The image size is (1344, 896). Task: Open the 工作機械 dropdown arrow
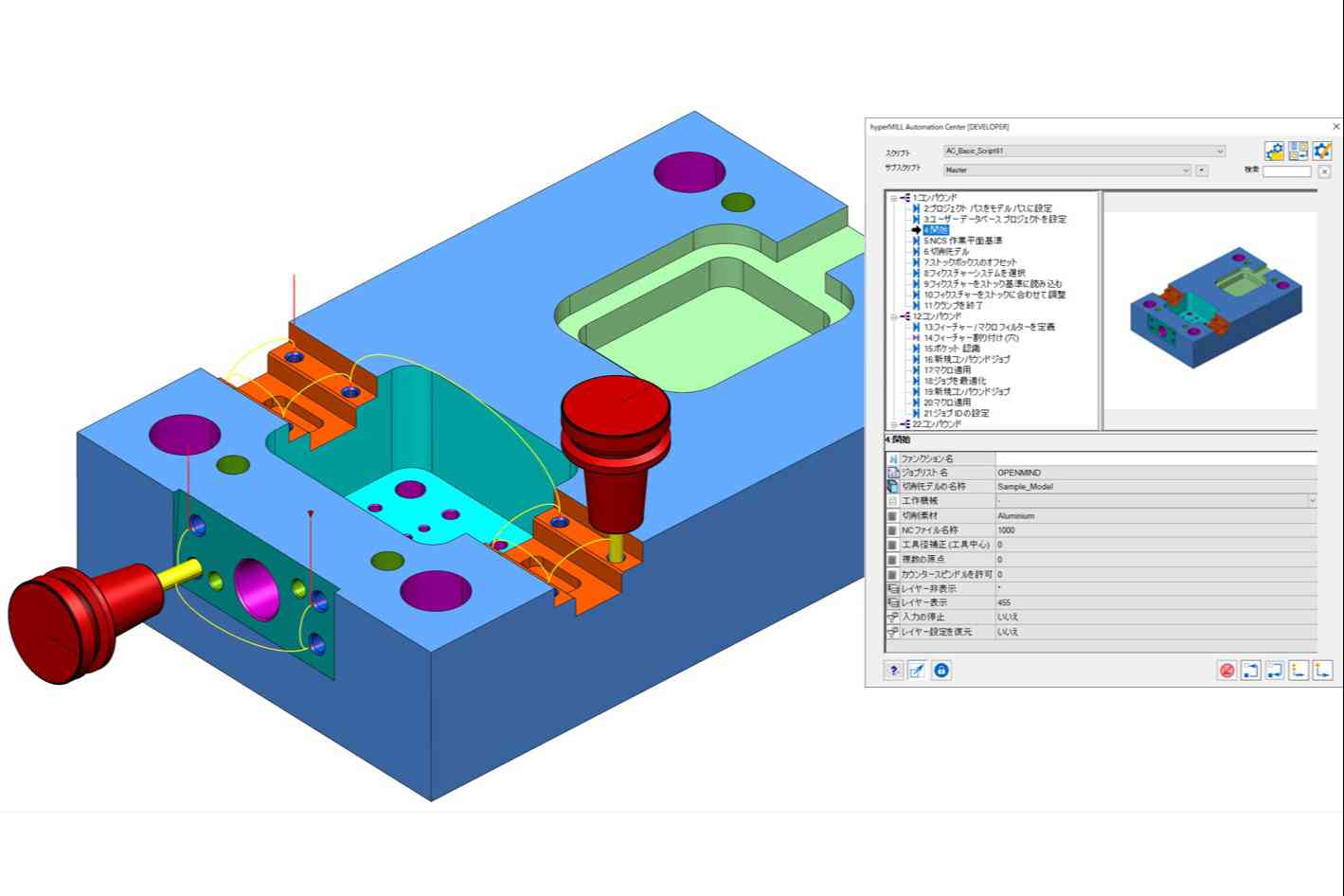pyautogui.click(x=1311, y=501)
